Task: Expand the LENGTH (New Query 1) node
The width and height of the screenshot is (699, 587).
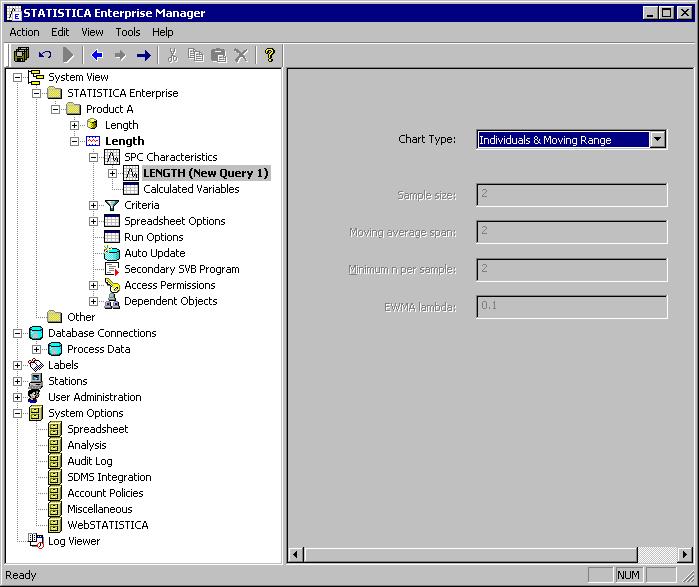Action: click(x=112, y=173)
